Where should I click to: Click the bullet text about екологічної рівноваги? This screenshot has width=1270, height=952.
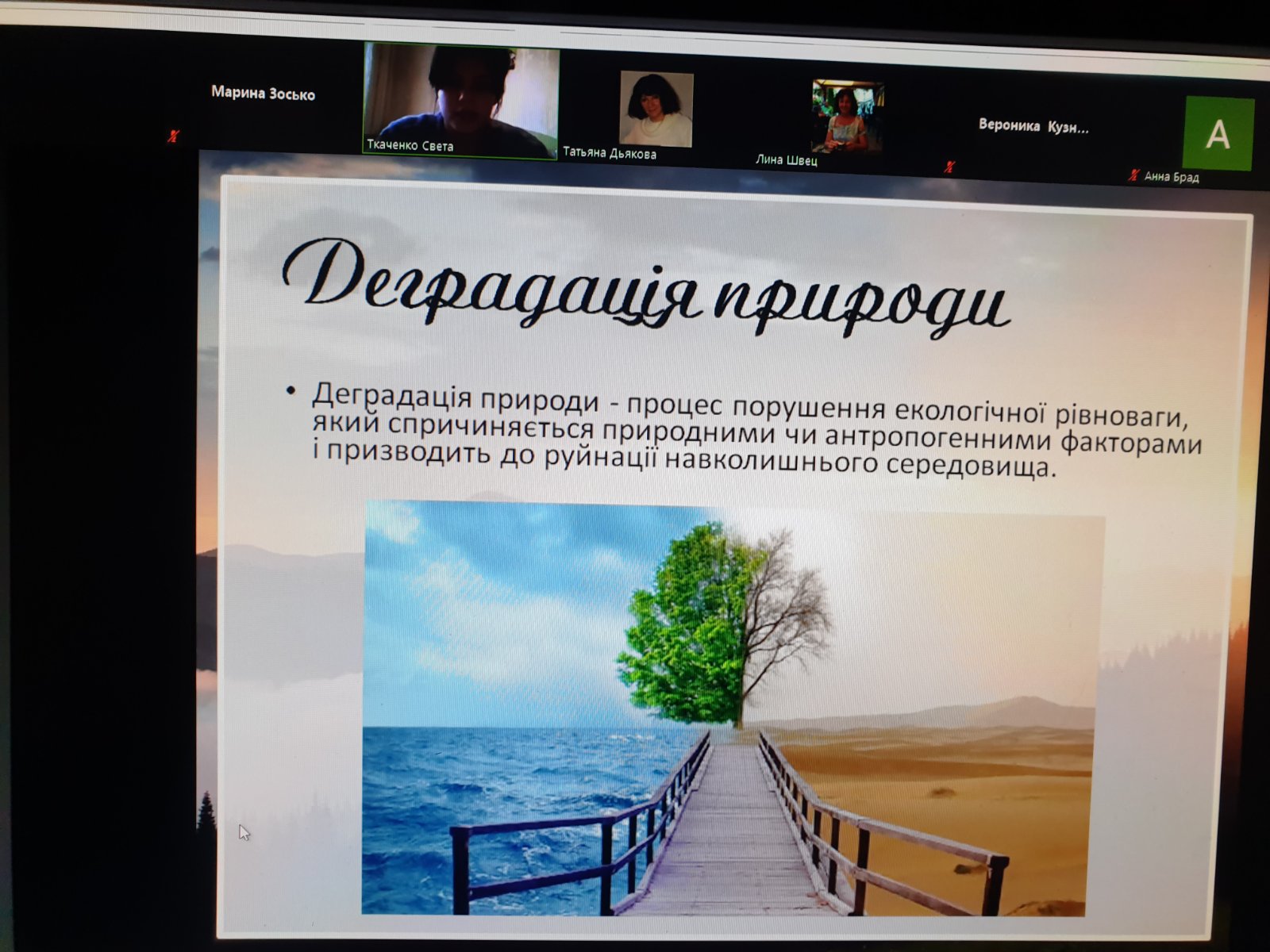click(x=746, y=432)
